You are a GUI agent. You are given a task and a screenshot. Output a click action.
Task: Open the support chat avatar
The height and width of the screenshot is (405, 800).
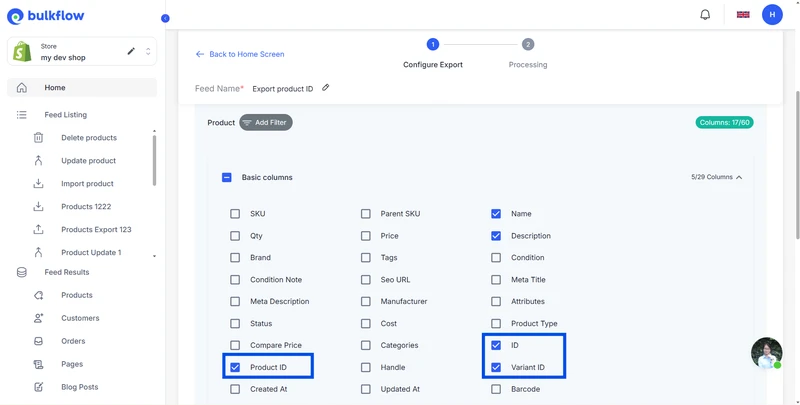[766, 353]
